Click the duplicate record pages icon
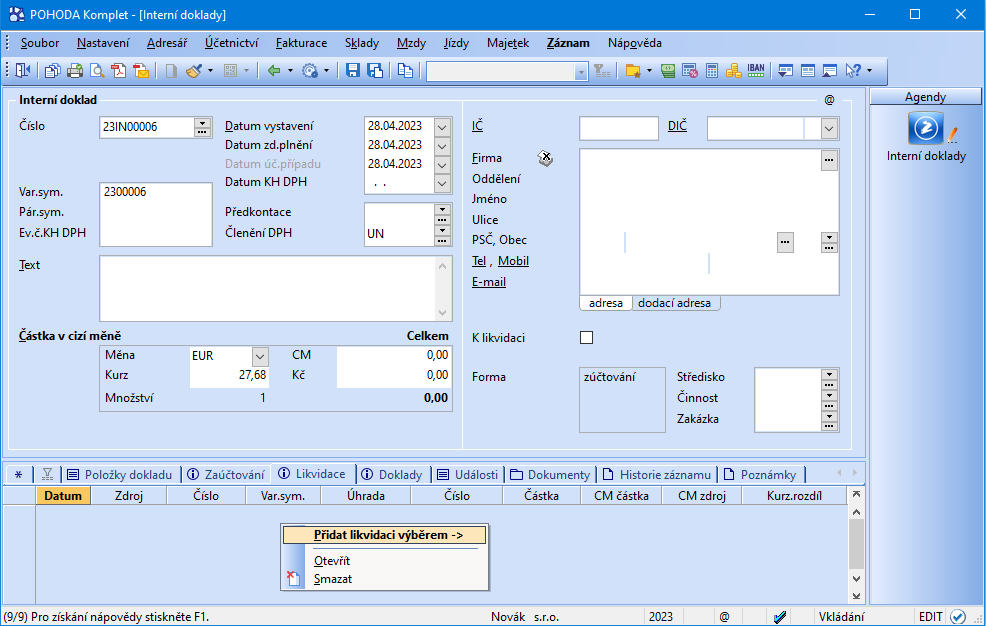 406,70
